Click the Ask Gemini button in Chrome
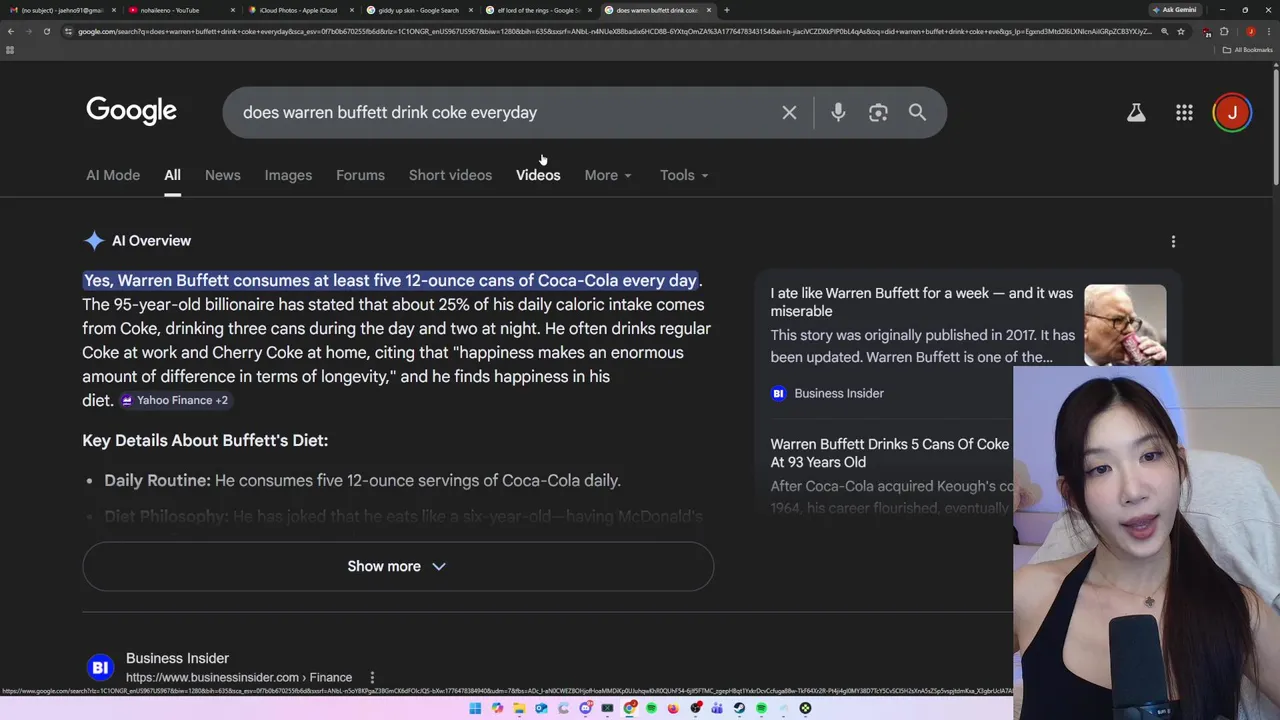 [1174, 10]
